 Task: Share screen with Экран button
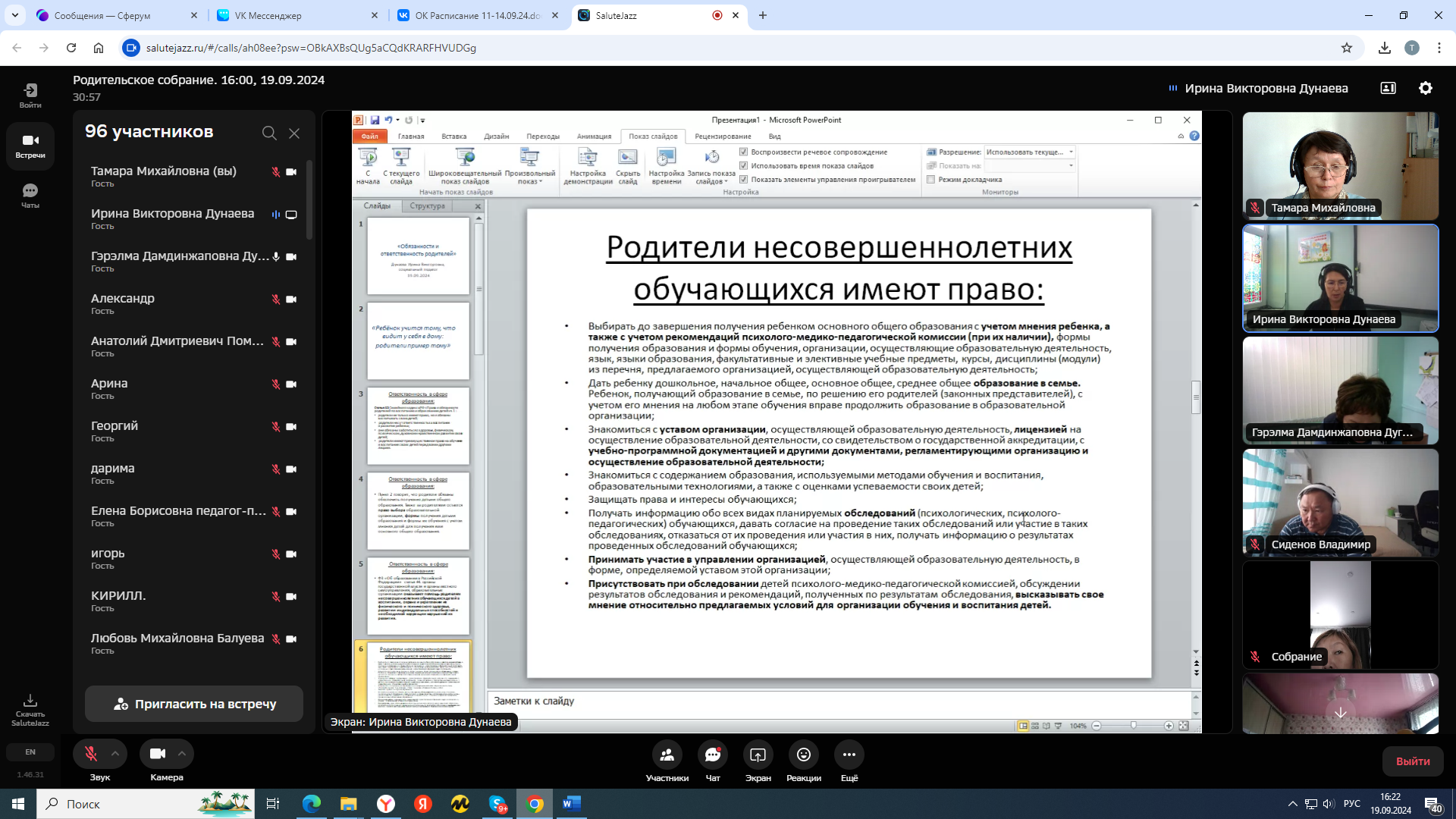coord(758,761)
